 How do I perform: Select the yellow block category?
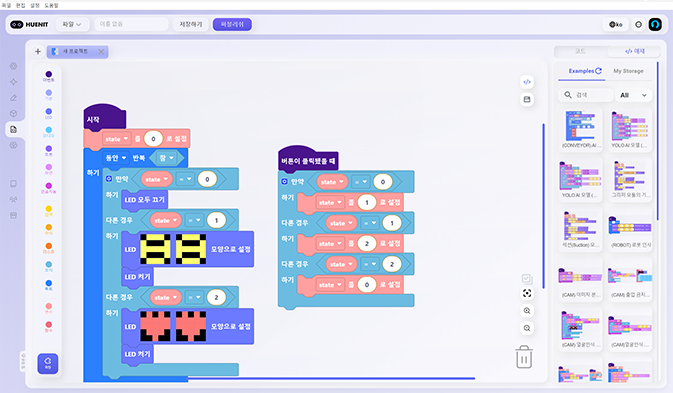(49, 211)
